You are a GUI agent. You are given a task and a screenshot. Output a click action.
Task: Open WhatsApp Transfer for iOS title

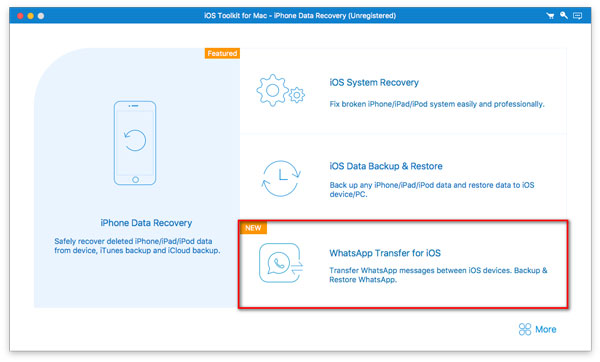385,253
